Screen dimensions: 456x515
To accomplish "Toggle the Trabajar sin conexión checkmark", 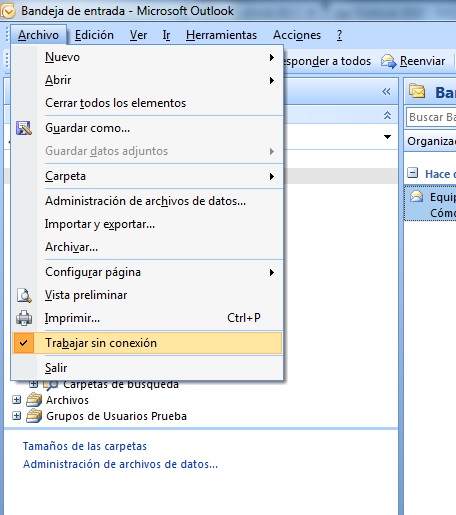I will [x=23, y=343].
